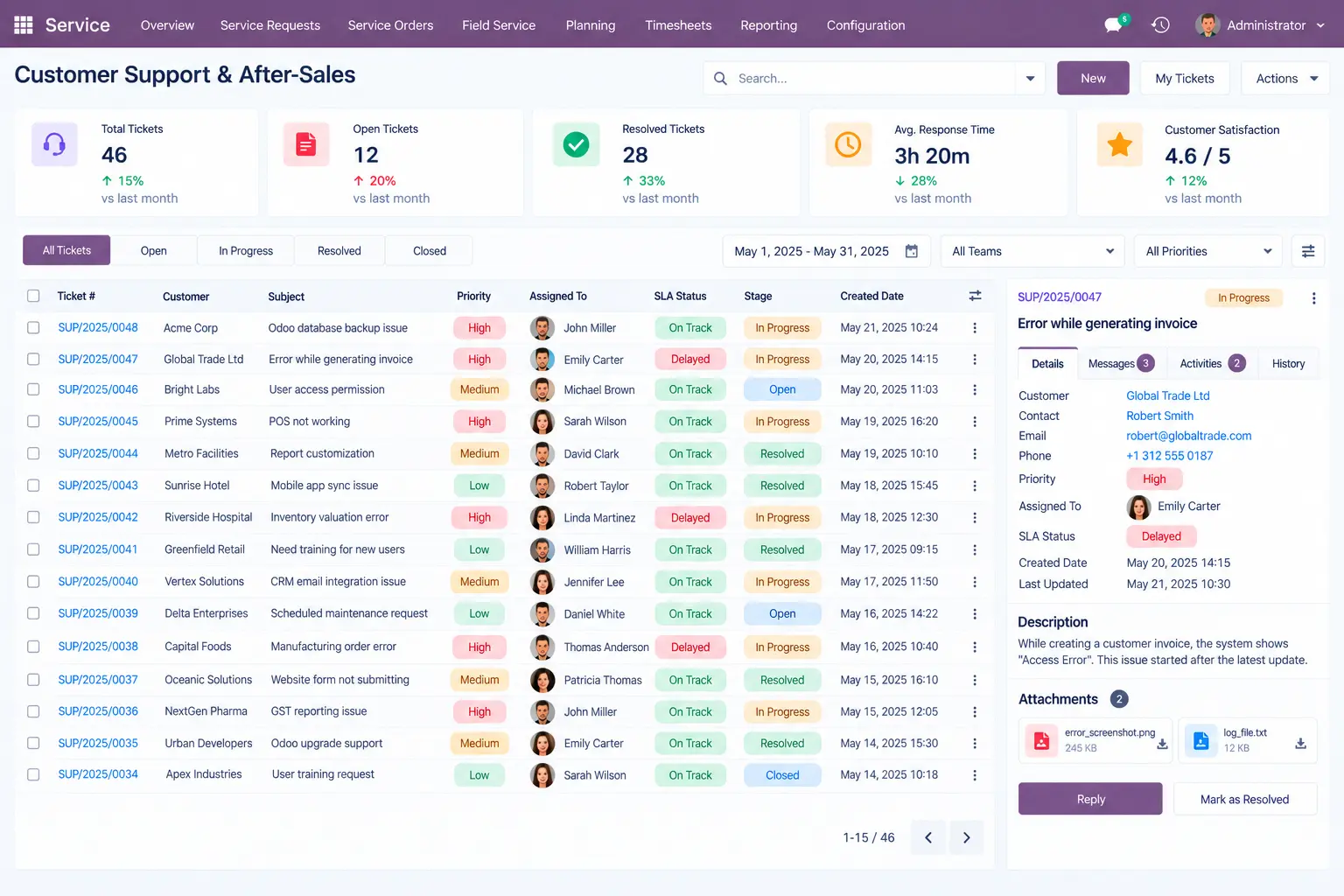Select the Metro Facilities ticket checkbox

tap(33, 453)
